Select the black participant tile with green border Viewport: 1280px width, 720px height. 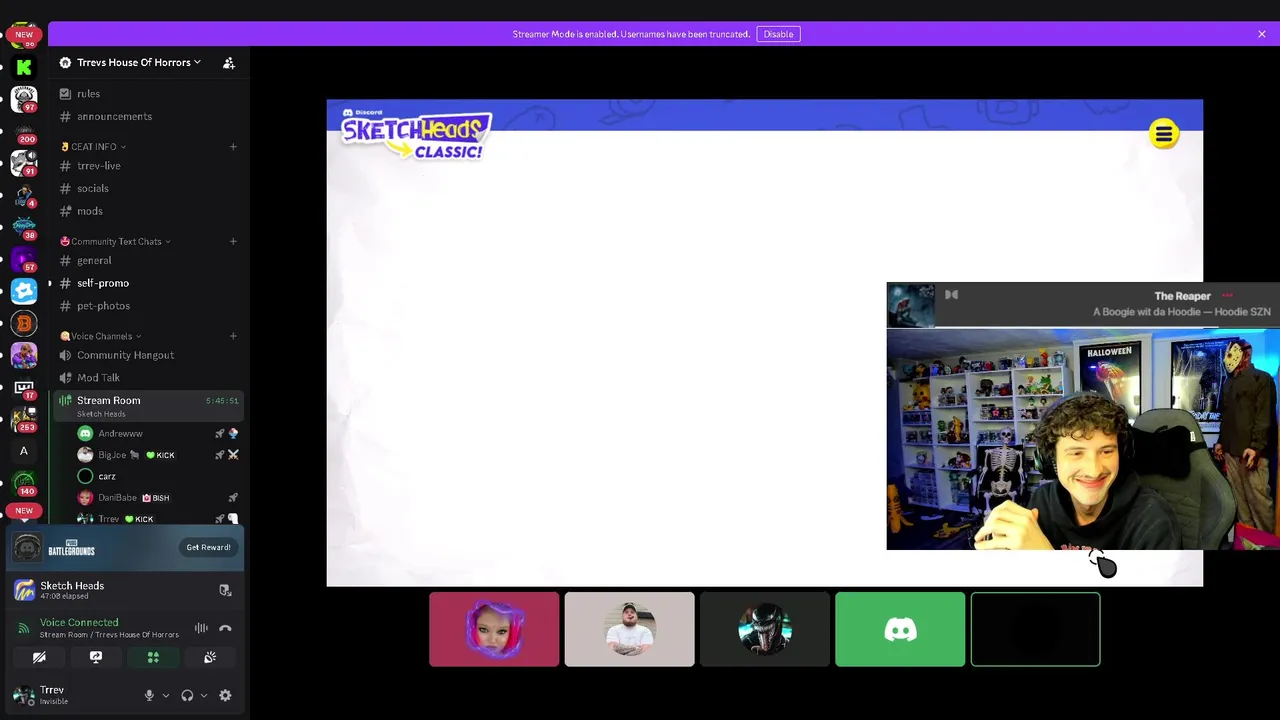(x=1035, y=630)
